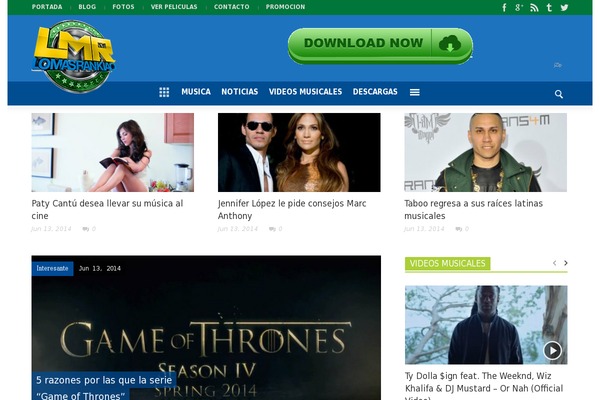Open the CONTACTO menu item
Screen dimensions: 600x400
click(232, 7)
